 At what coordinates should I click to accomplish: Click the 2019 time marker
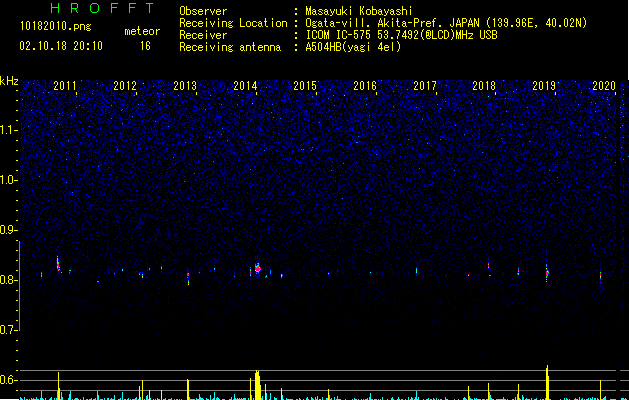[x=544, y=86]
